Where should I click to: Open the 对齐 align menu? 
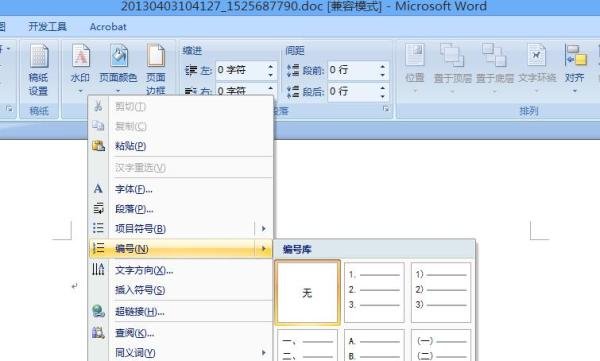click(575, 68)
